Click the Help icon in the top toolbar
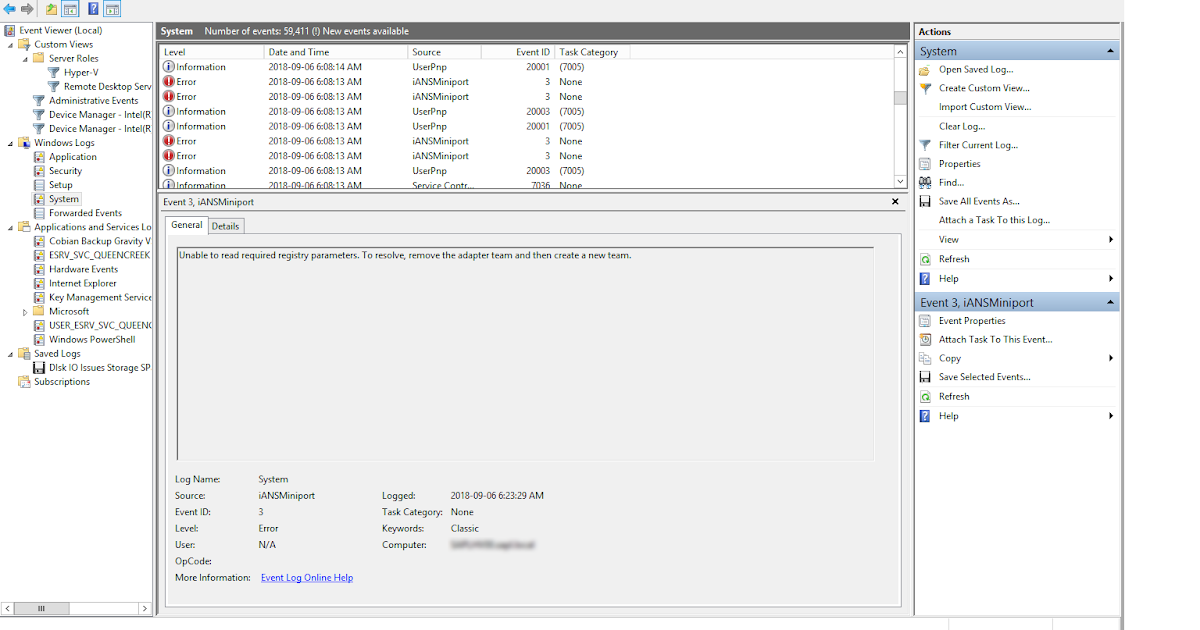1200x630 pixels. click(x=92, y=8)
